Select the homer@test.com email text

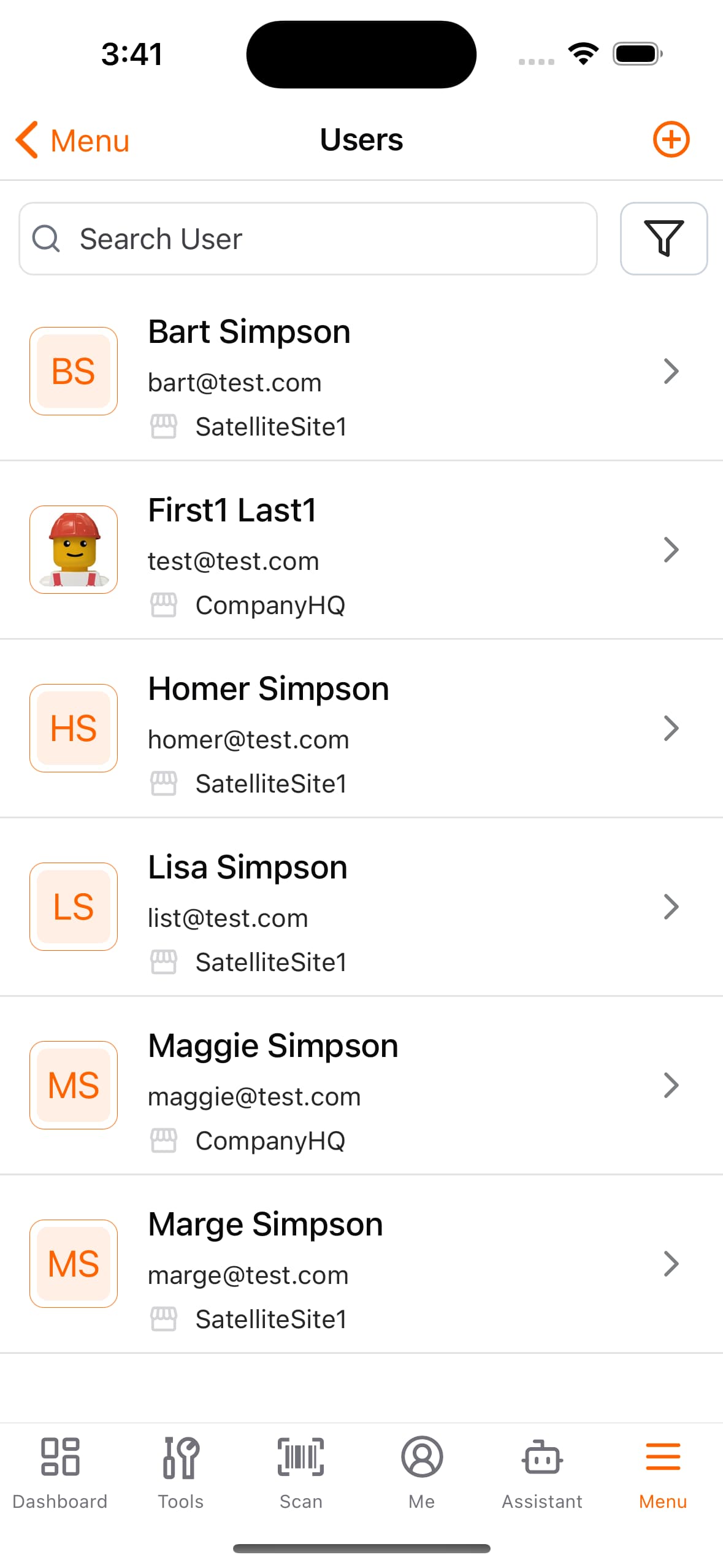[248, 740]
